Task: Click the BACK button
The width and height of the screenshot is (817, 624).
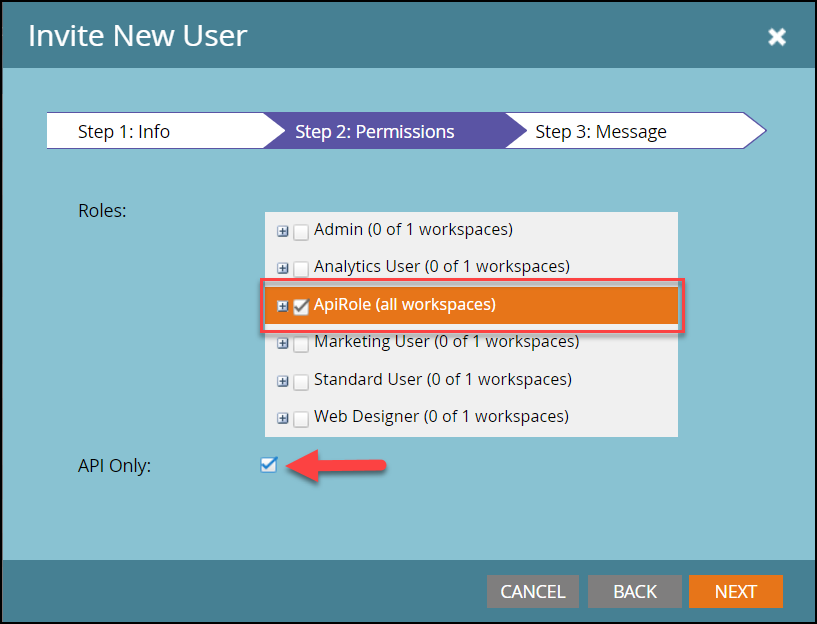Action: point(635,591)
